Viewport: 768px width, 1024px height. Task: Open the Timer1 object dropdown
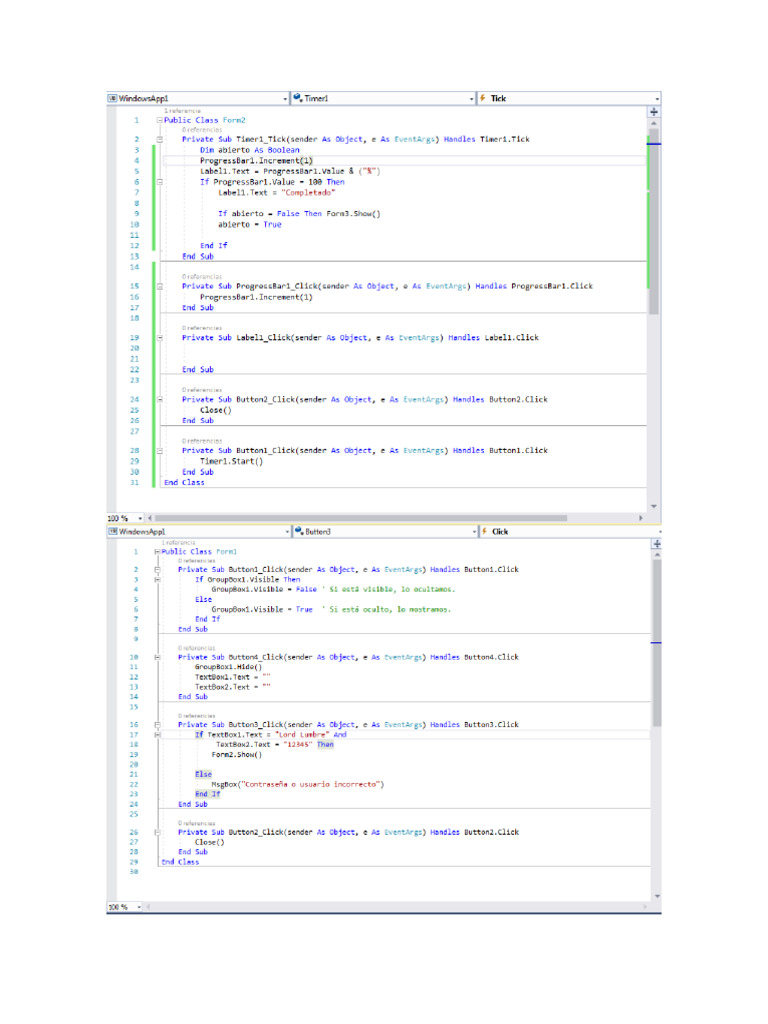[471, 99]
